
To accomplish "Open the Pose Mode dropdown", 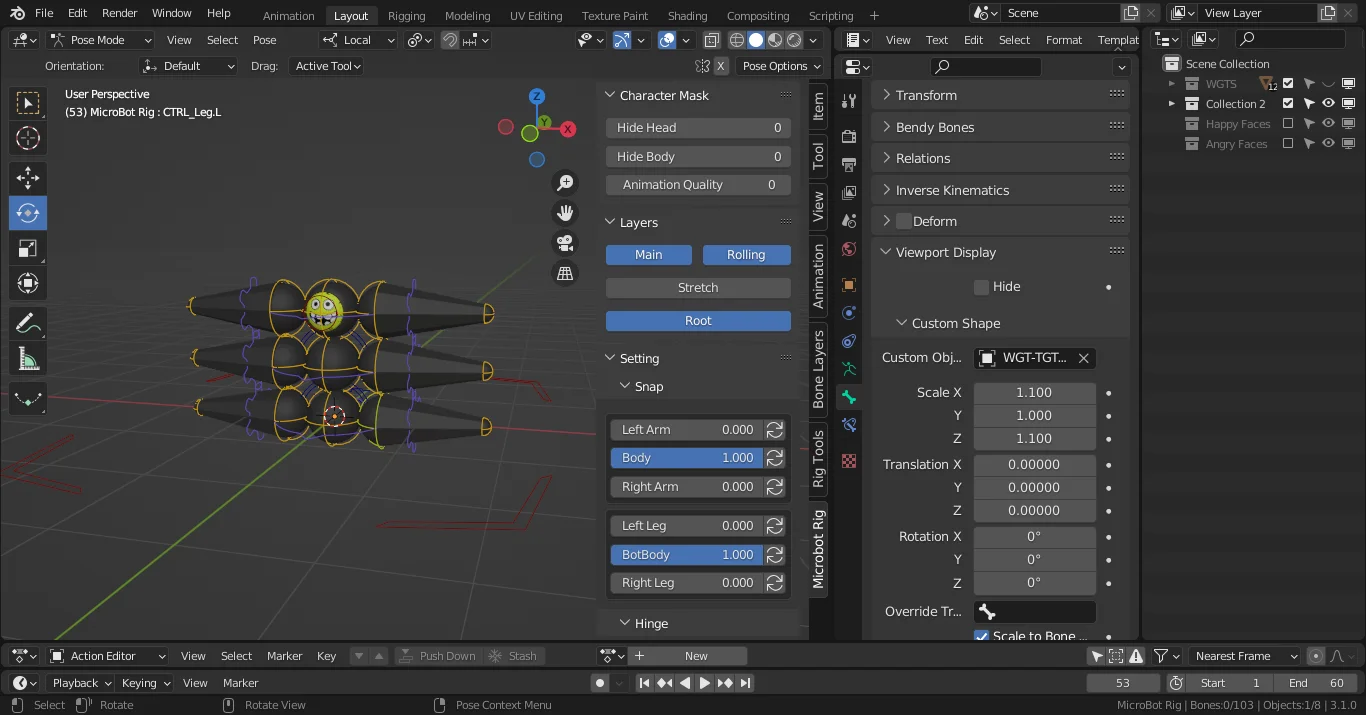I will 100,39.
